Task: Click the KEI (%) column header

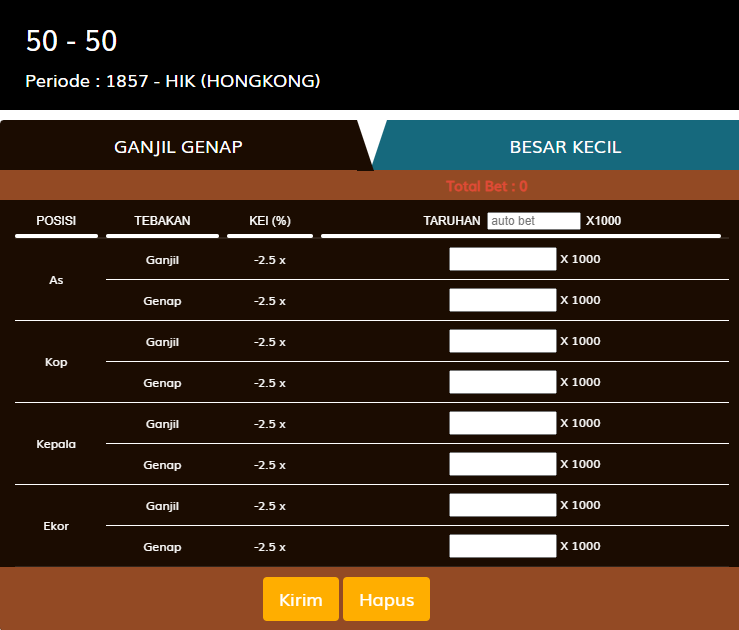Action: (x=269, y=221)
